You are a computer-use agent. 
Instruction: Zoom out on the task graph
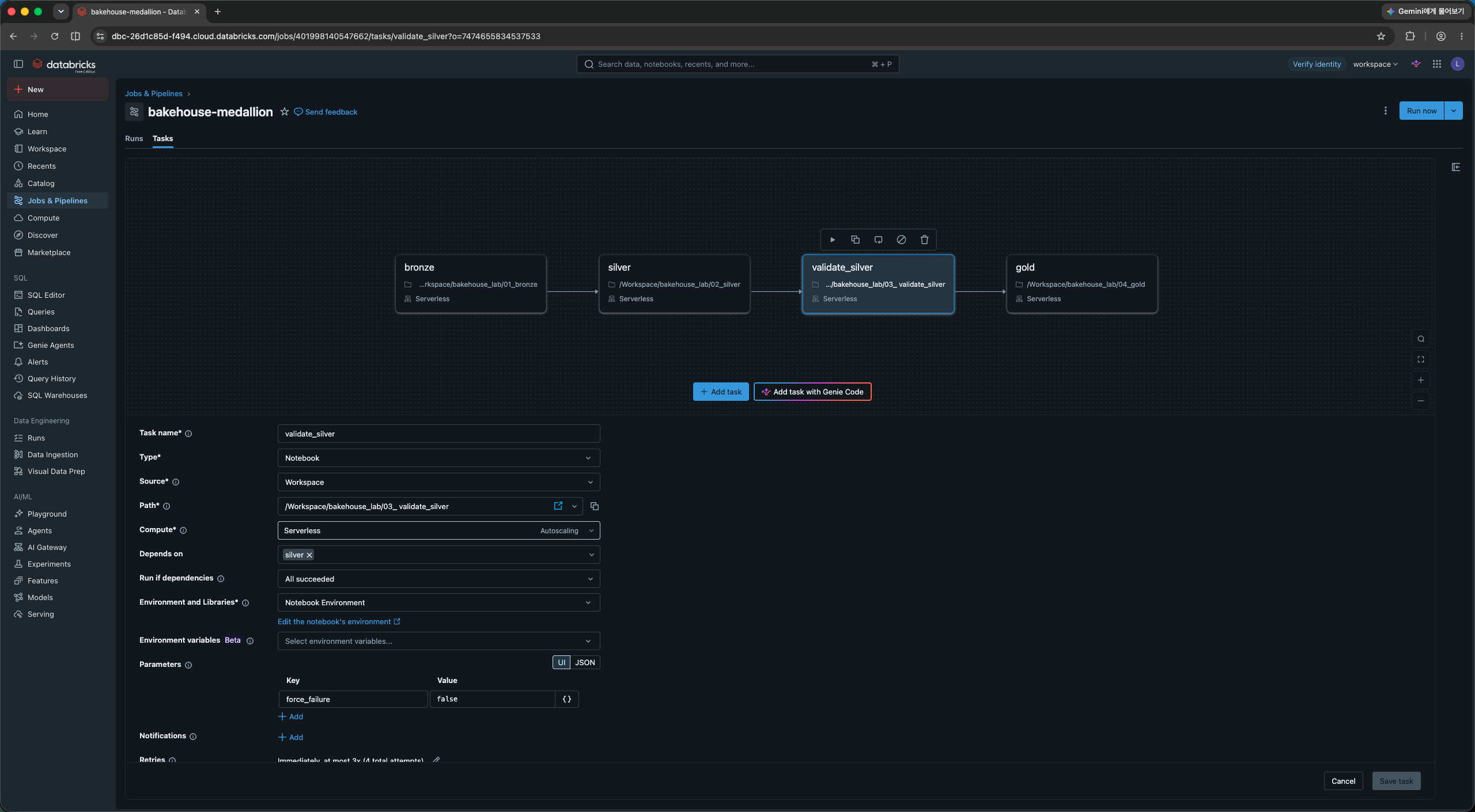tap(1421, 401)
